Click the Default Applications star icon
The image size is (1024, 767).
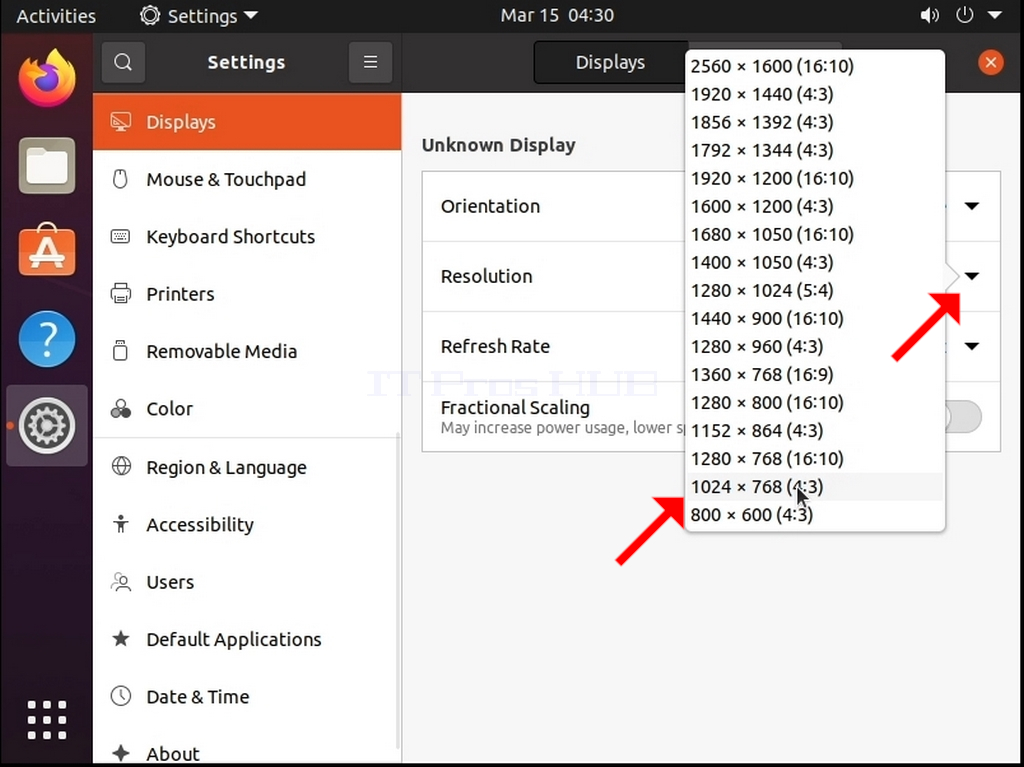[x=121, y=638]
